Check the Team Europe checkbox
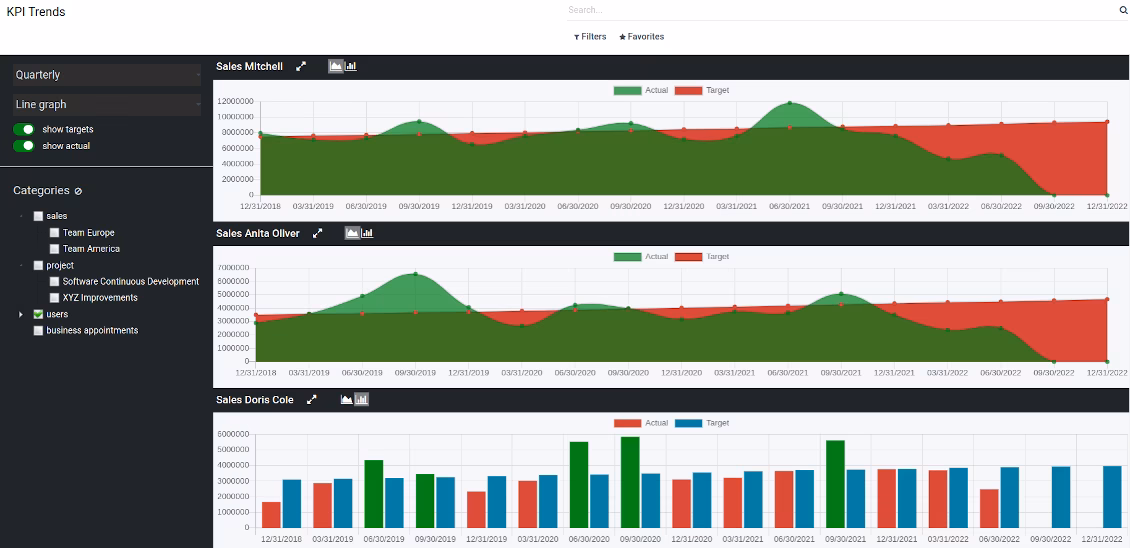Screen dimensions: 1130x548 pos(54,233)
